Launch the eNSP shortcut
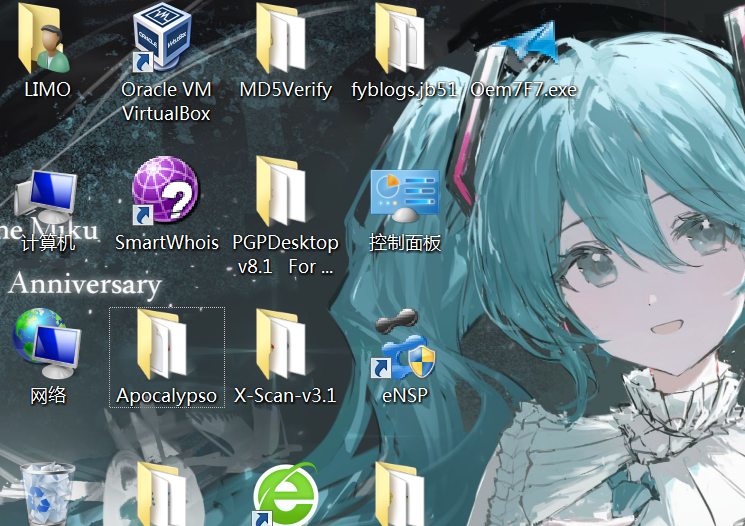Image resolution: width=745 pixels, height=526 pixels. [403, 343]
